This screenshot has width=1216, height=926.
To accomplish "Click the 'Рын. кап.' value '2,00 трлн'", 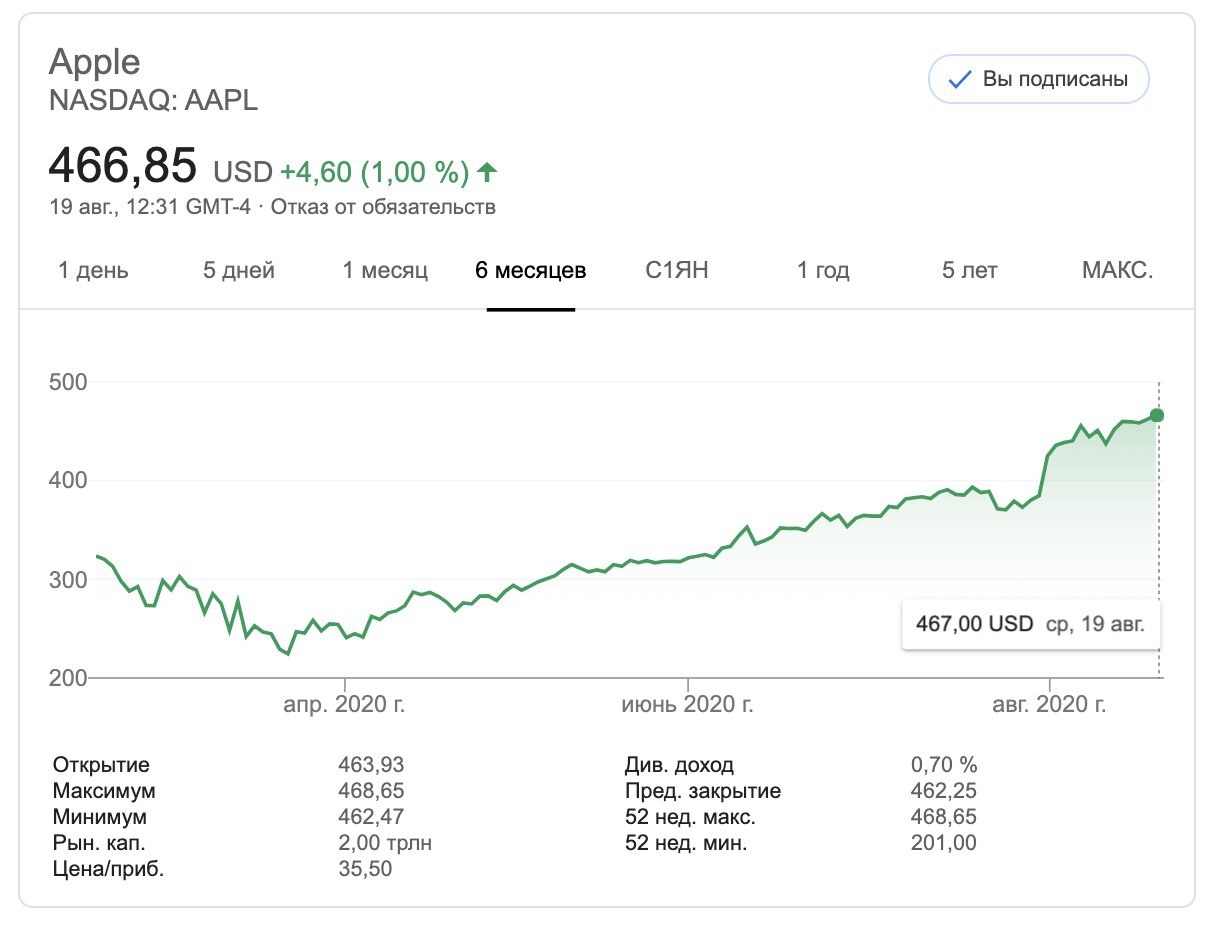I will (385, 843).
